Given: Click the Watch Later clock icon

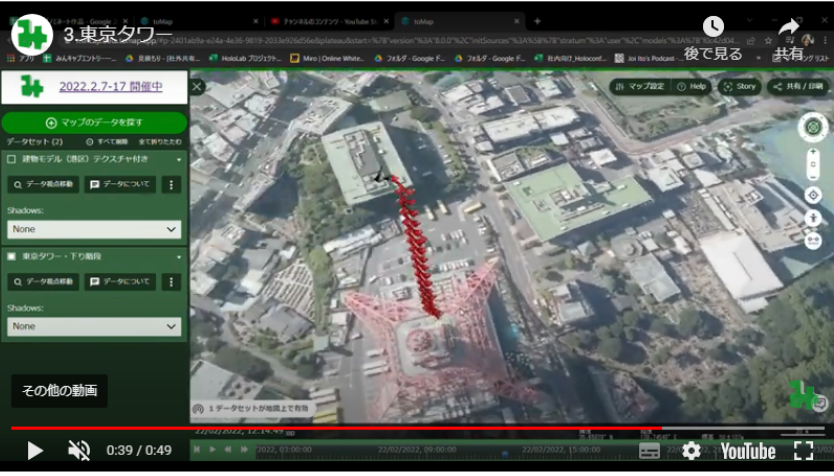Looking at the screenshot, I should (x=713, y=26).
